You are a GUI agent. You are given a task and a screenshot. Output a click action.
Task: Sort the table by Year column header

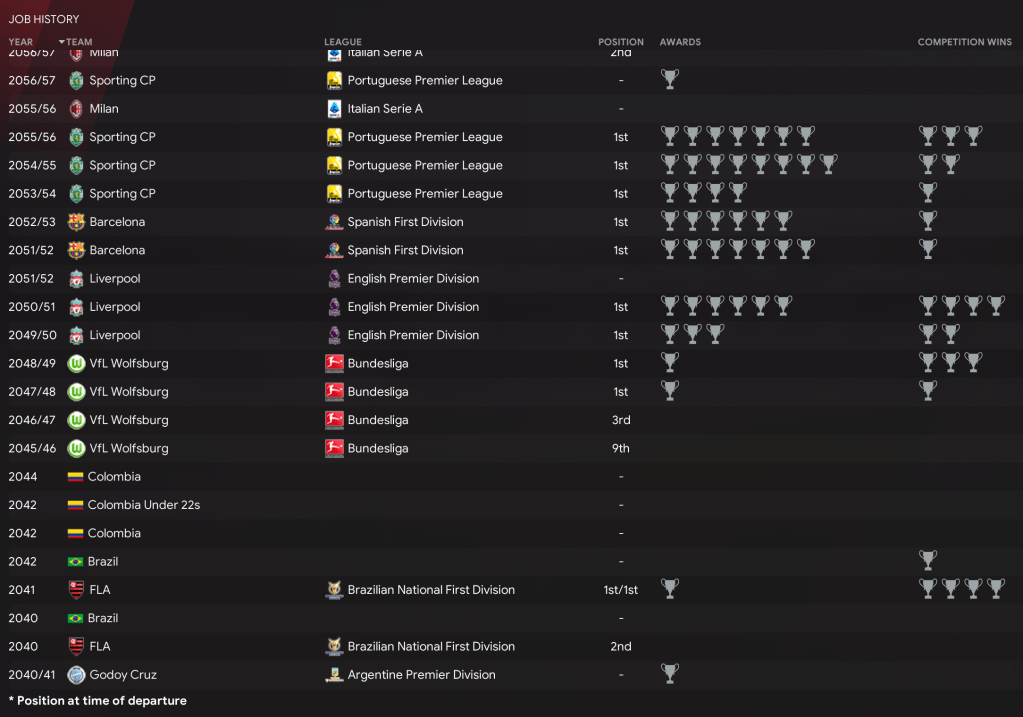pos(21,42)
